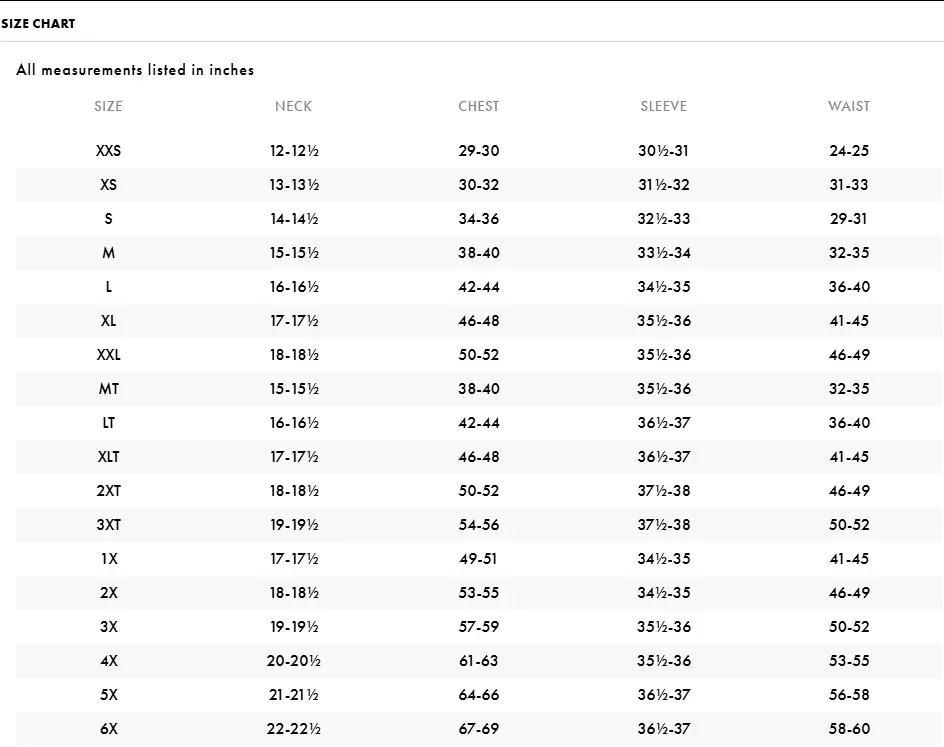Click the 34-36 chest measurement
The height and width of the screenshot is (747, 944).
[x=479, y=219]
